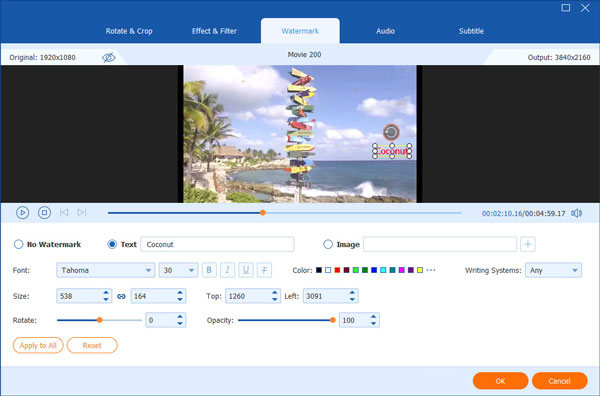Click the add image plus button
Screen dimensions: 600x396
(x=528, y=244)
